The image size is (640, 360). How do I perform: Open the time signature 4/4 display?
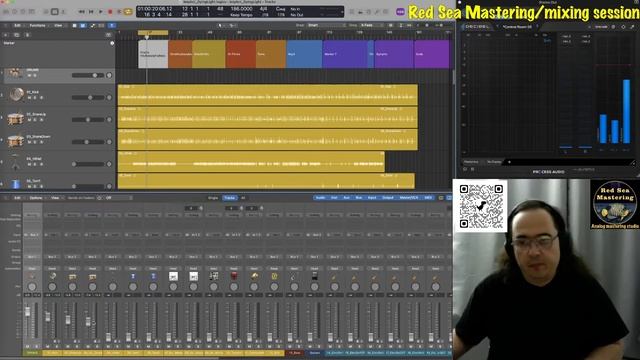pos(264,9)
